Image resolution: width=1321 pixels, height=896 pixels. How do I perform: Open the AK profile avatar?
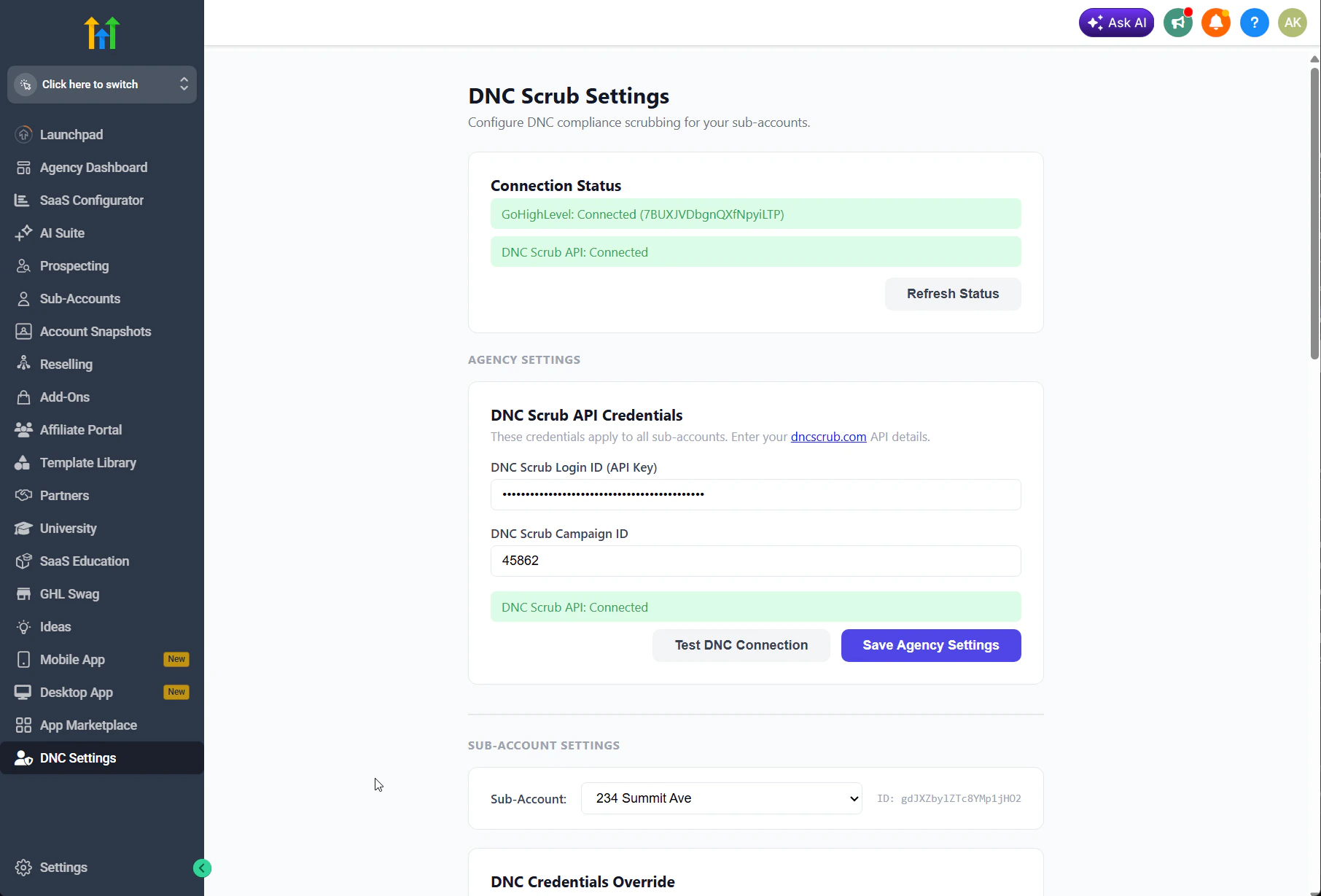[x=1293, y=23]
